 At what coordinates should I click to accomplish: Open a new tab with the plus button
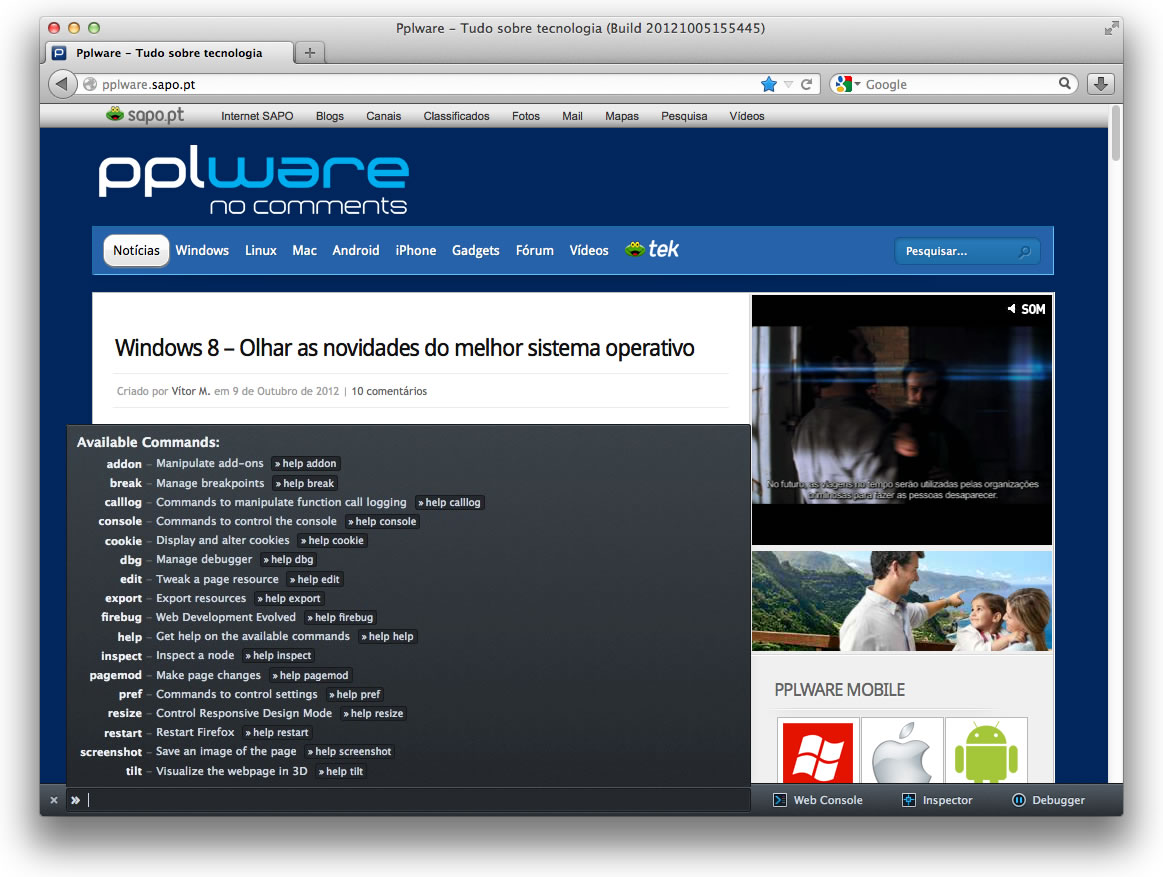tap(310, 53)
